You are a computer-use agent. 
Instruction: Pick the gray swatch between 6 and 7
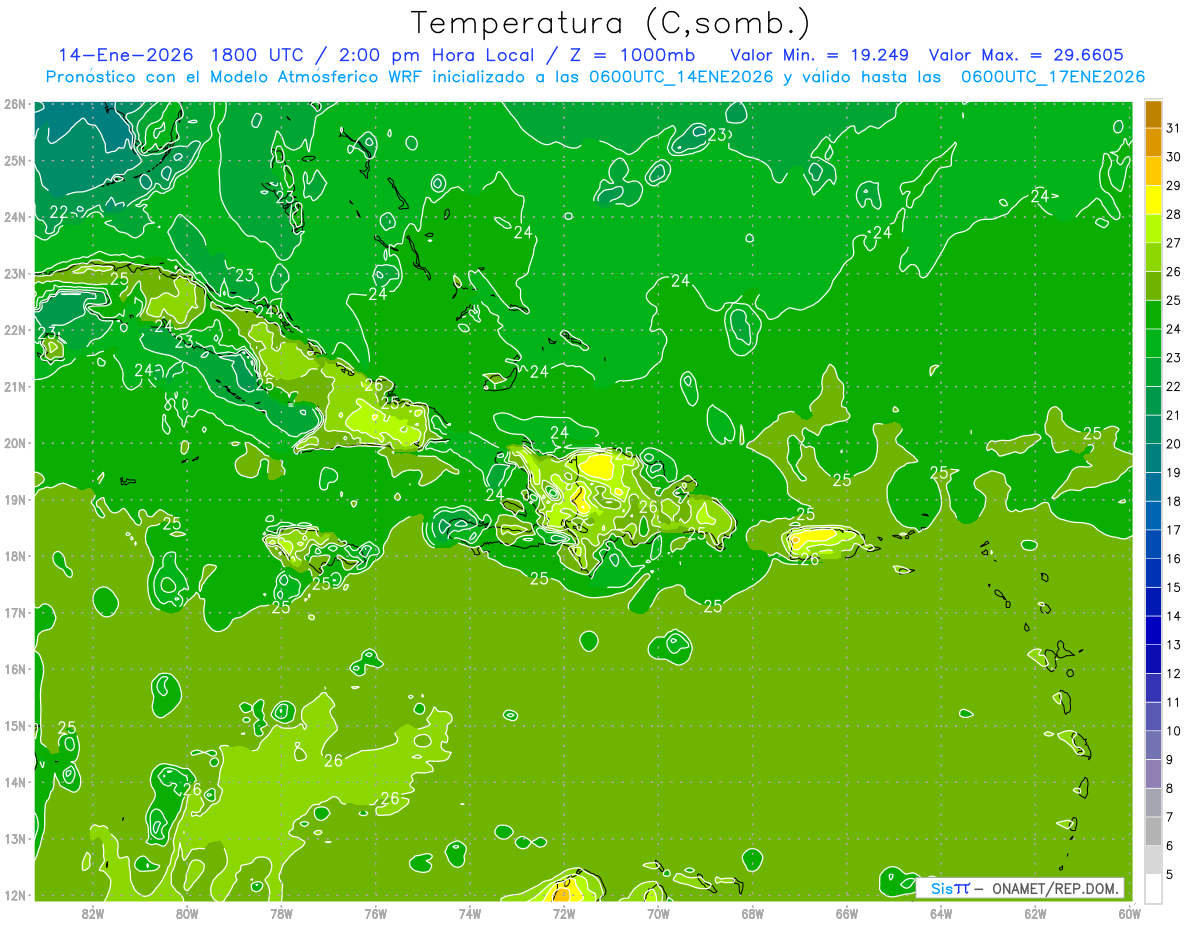click(1153, 831)
